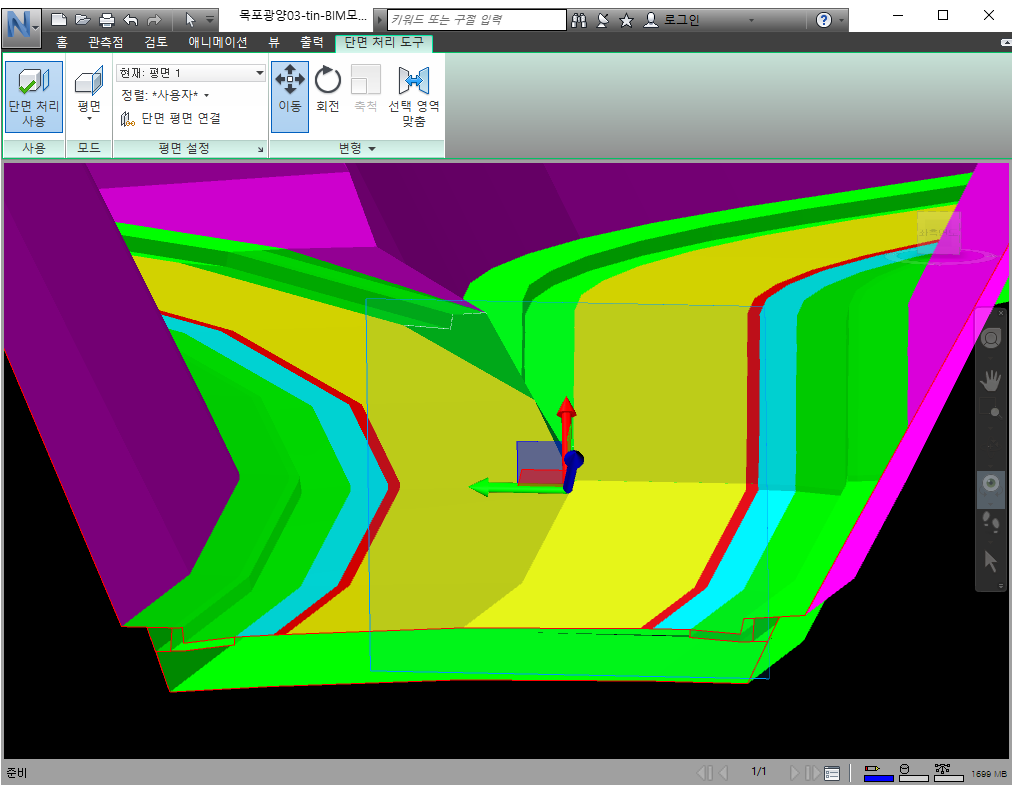1013x786 pixels.
Task: Select the Pan hand tool in navigation bar
Action: pyautogui.click(x=990, y=380)
